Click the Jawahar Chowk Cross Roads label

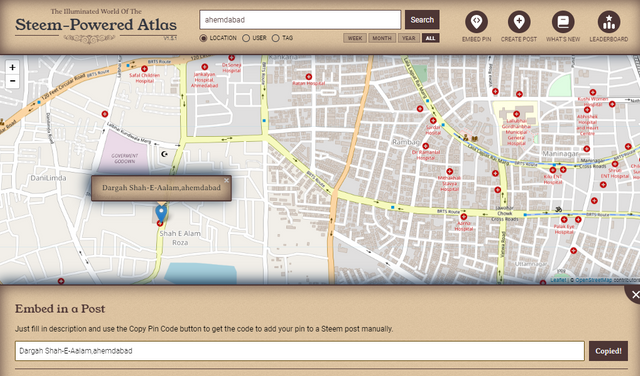(x=505, y=213)
